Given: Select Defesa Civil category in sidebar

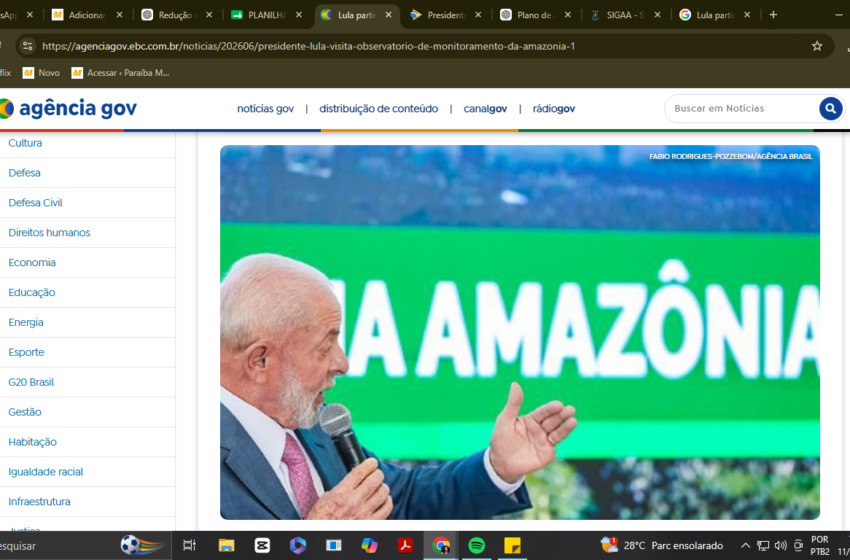Looking at the screenshot, I should (x=35, y=203).
